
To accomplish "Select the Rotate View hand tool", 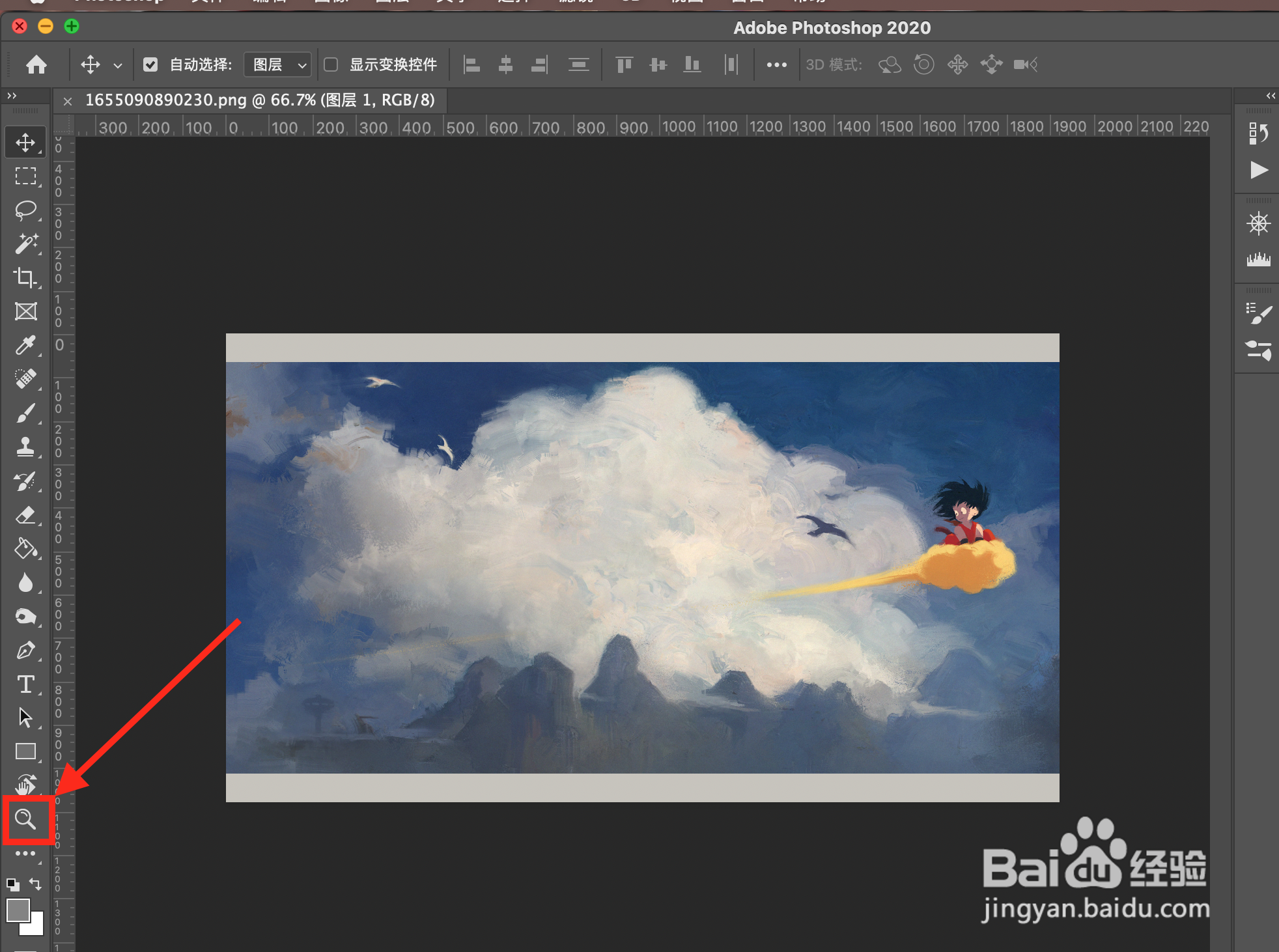I will pyautogui.click(x=25, y=785).
